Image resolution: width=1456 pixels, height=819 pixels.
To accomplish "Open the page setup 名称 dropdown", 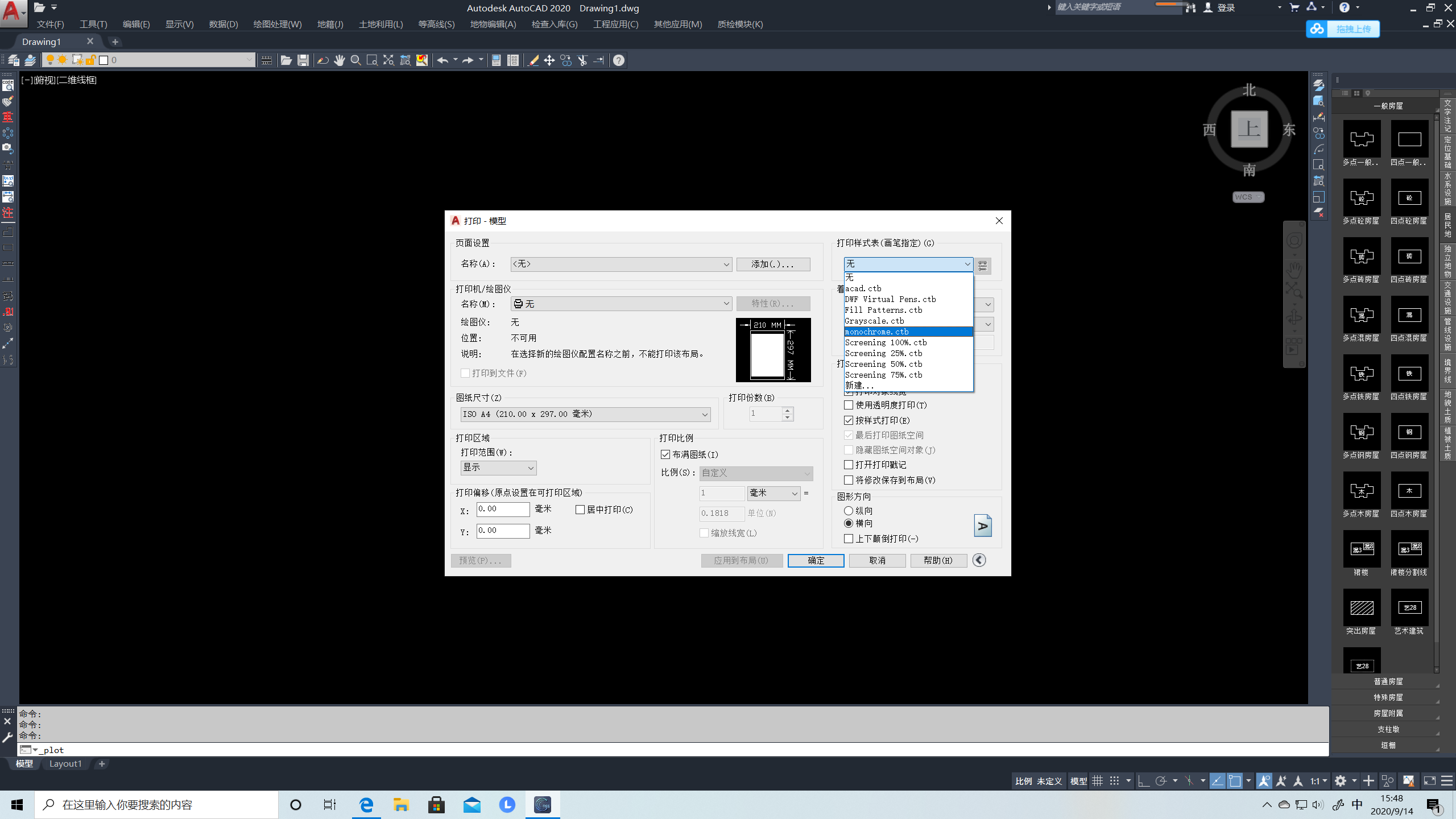I will [x=621, y=264].
